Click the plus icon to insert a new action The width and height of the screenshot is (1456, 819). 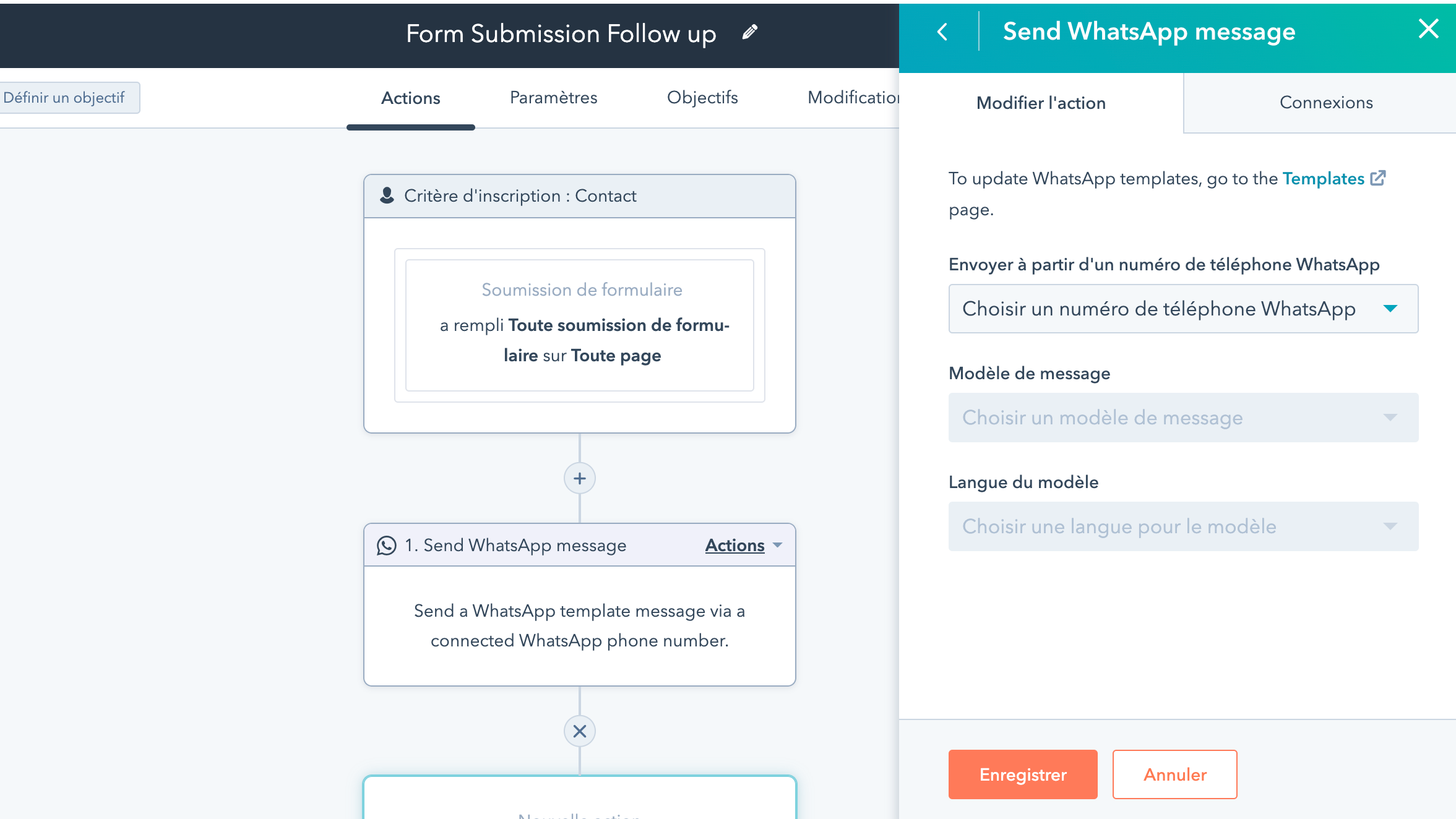[579, 478]
